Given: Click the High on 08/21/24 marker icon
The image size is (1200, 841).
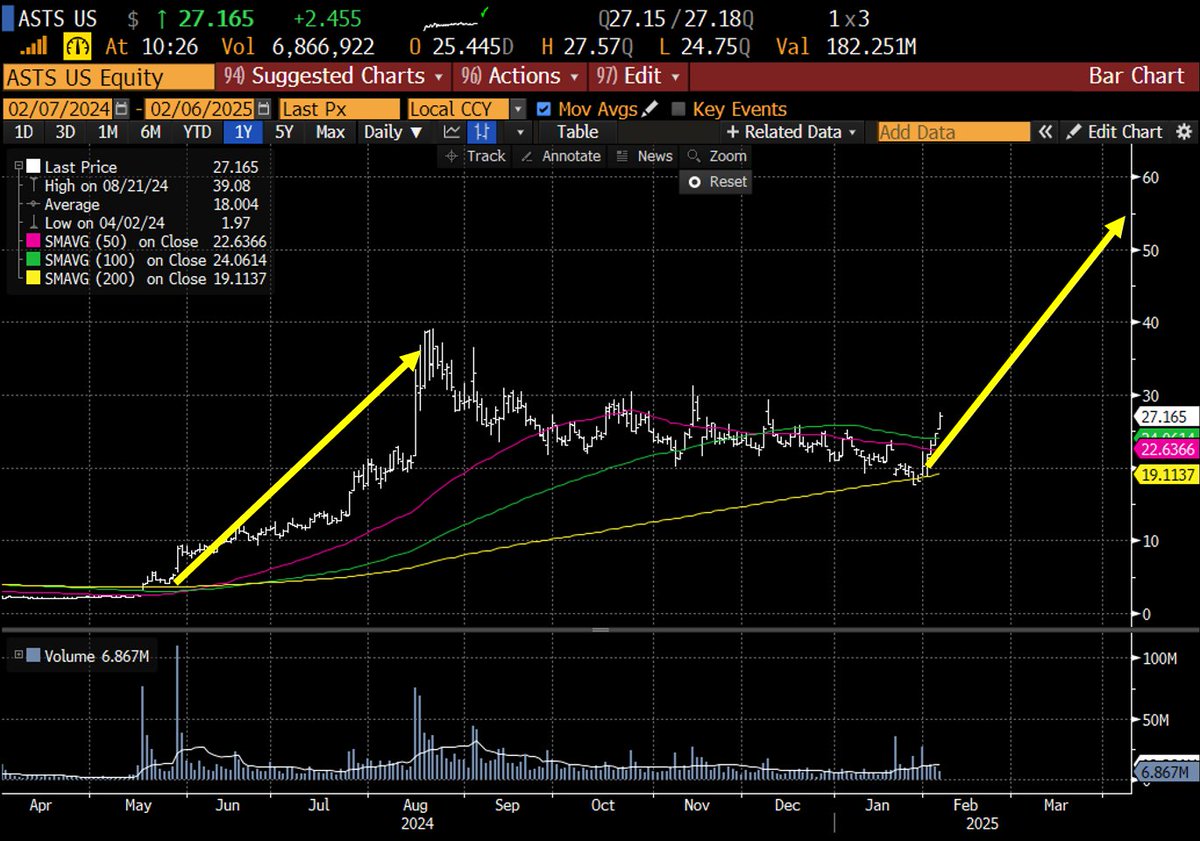Looking at the screenshot, I should tap(34, 185).
